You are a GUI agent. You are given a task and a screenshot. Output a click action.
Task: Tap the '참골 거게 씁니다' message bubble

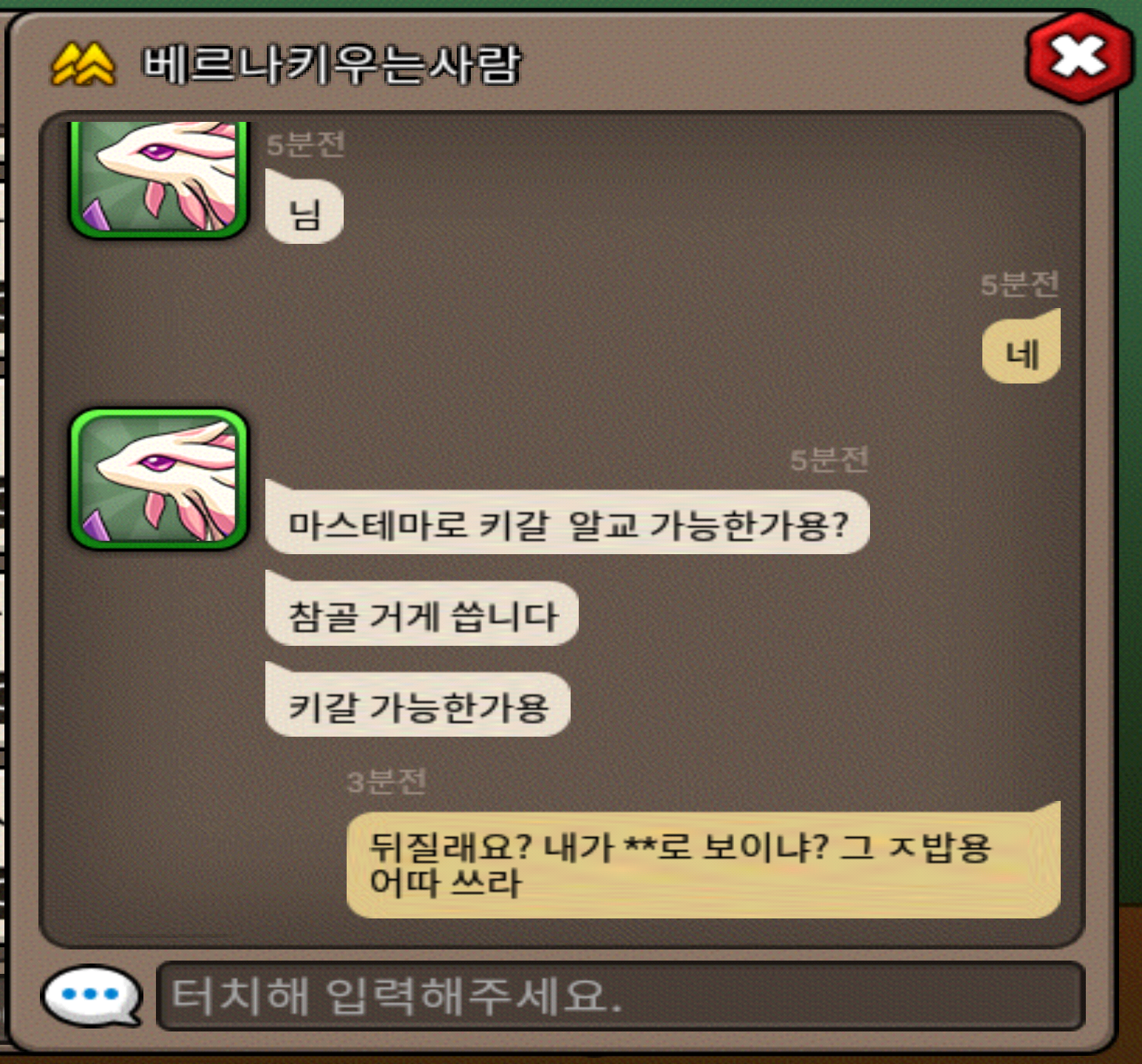click(x=421, y=615)
